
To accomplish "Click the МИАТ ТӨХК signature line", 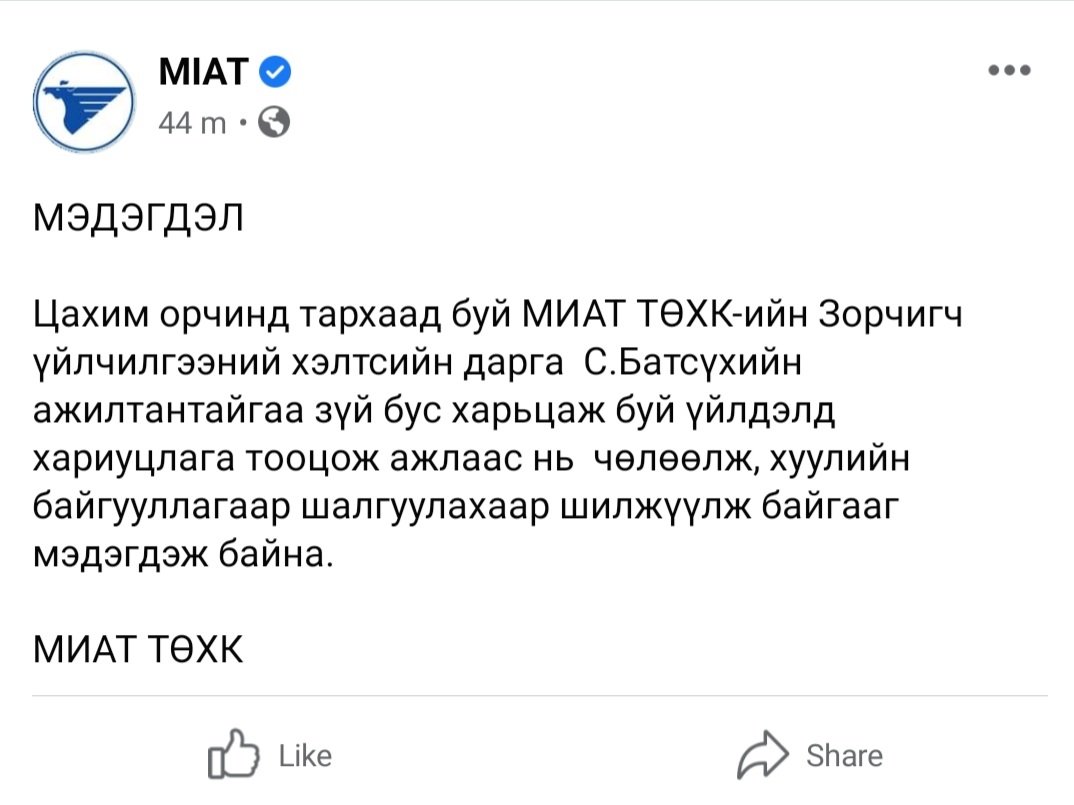I will tap(138, 649).
